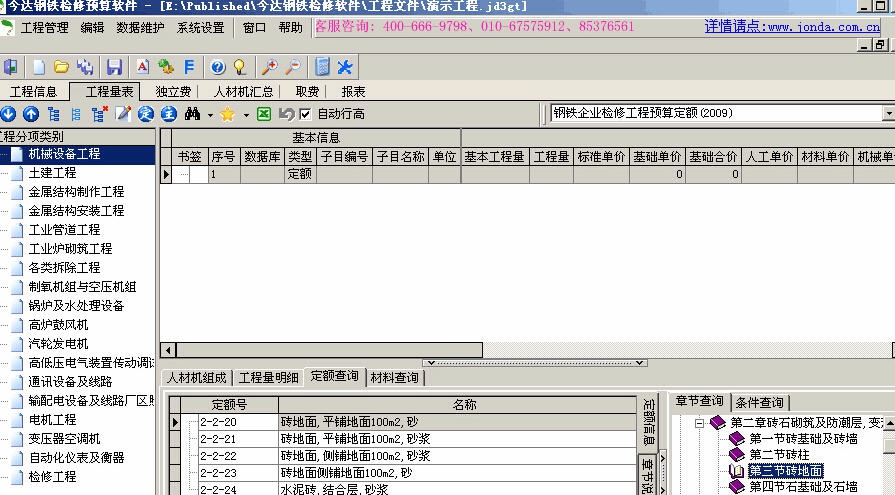Zoom in with the magnifier plus icon
This screenshot has height=495, width=895.
pyautogui.click(x=269, y=67)
